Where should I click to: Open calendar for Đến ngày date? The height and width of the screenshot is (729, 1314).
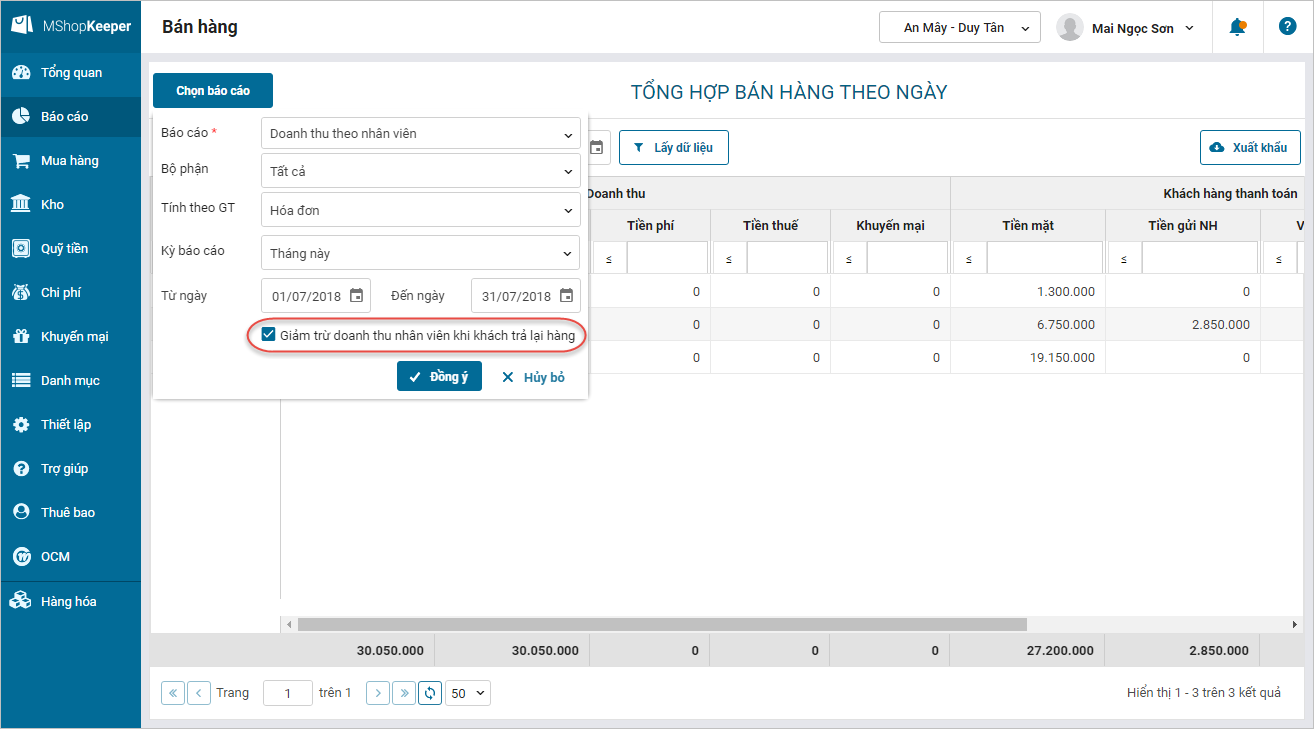point(566,296)
